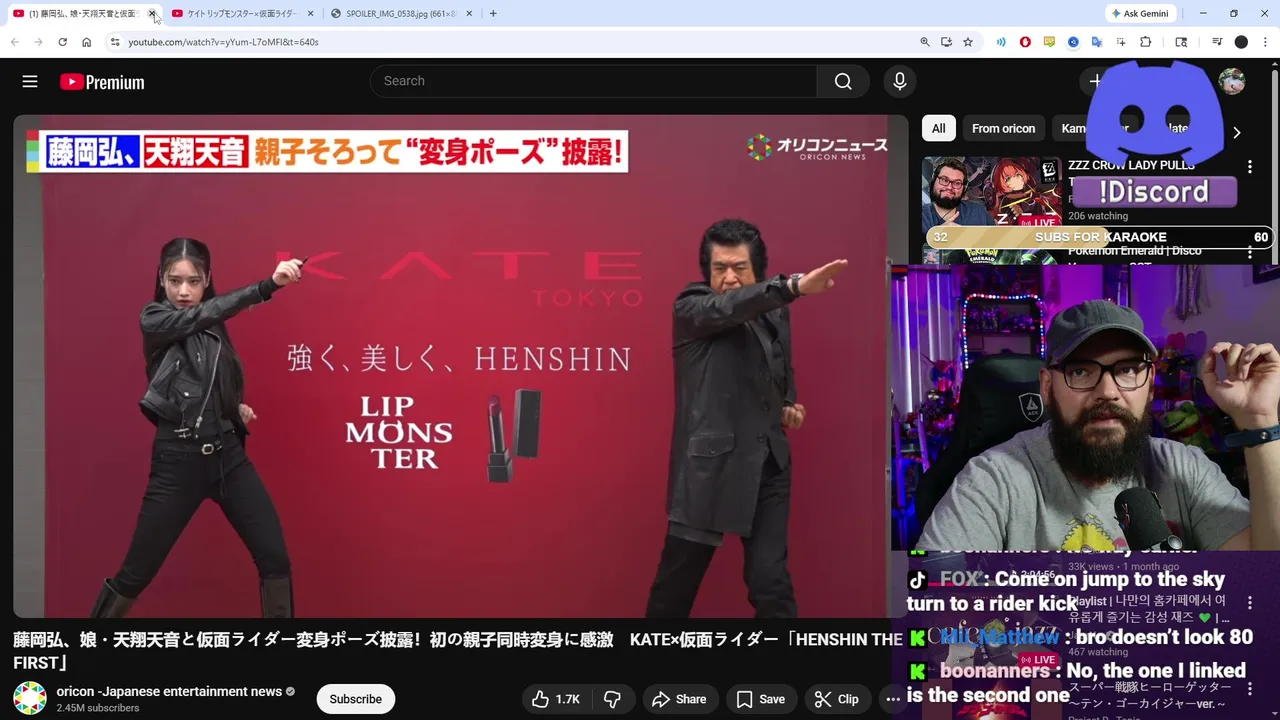Open the region screenshot extension icon
Viewport: 1280px width, 720px height.
[1121, 42]
